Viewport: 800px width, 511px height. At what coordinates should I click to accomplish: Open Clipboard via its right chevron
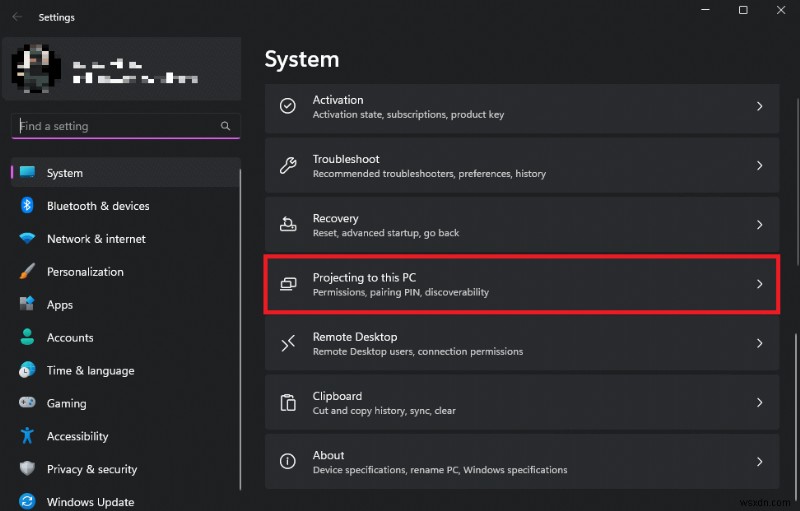(x=759, y=402)
